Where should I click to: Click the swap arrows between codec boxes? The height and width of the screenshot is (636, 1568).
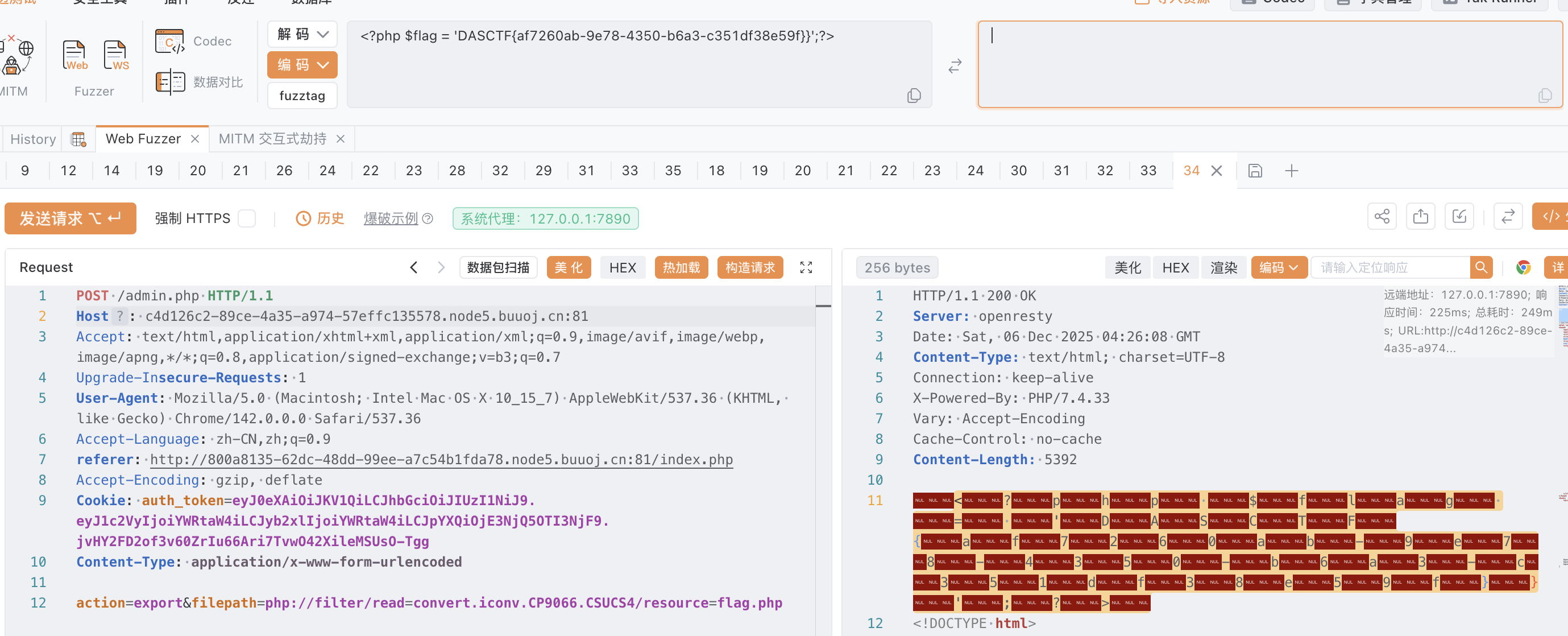tap(955, 66)
